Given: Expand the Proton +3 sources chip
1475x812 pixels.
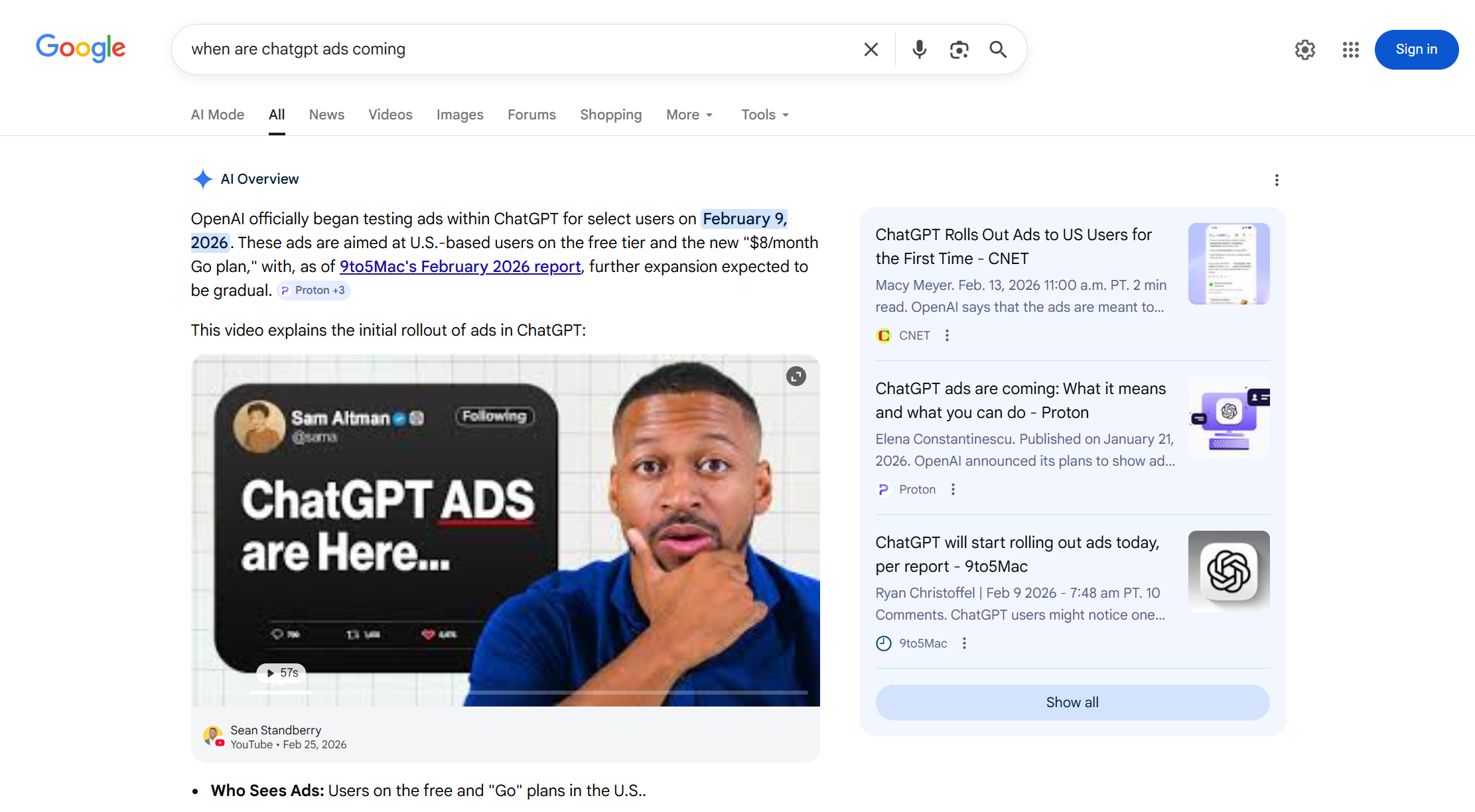Looking at the screenshot, I should [313, 291].
